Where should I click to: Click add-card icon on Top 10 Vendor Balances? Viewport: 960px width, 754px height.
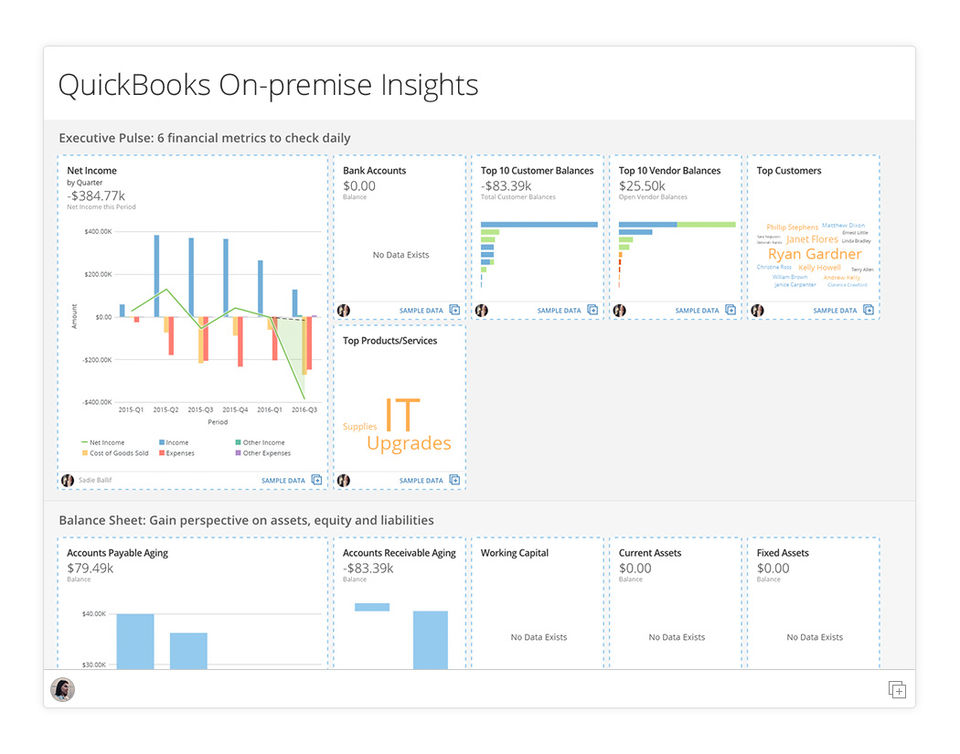pyautogui.click(x=731, y=311)
